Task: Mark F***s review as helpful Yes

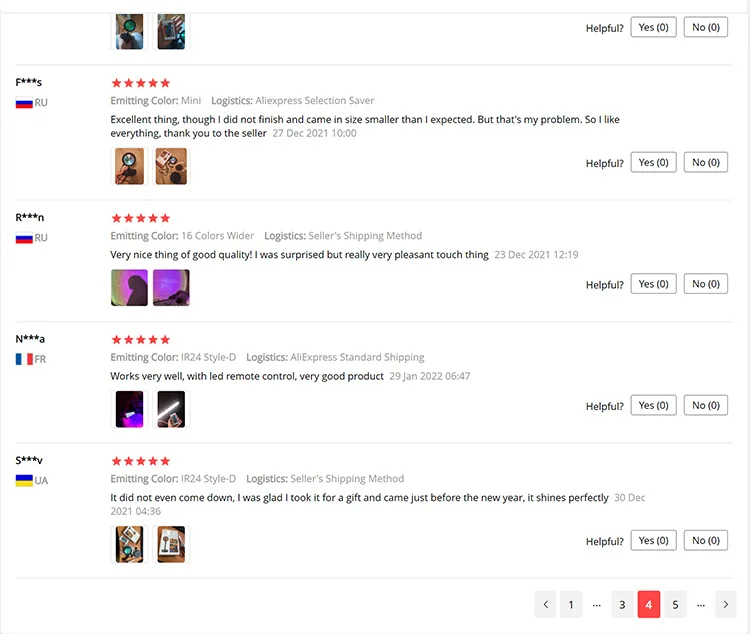Action: [653, 163]
